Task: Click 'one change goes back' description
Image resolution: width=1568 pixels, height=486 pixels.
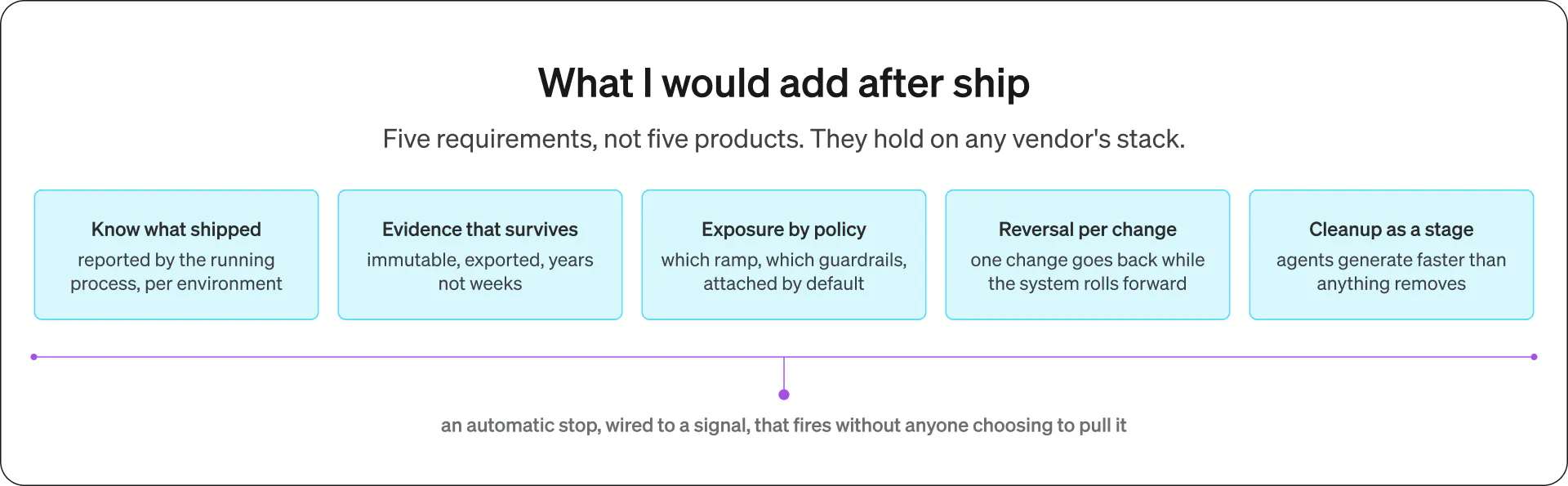Action: coord(1088,272)
